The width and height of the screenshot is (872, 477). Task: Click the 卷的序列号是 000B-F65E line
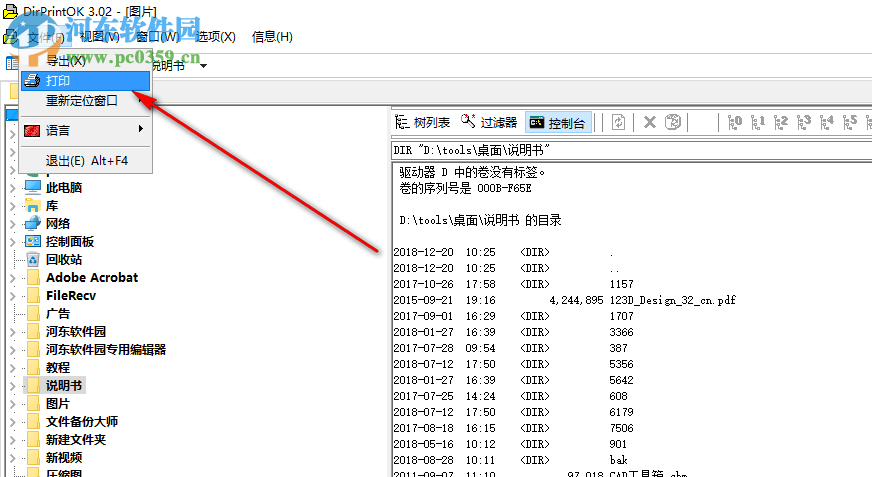(x=465, y=188)
